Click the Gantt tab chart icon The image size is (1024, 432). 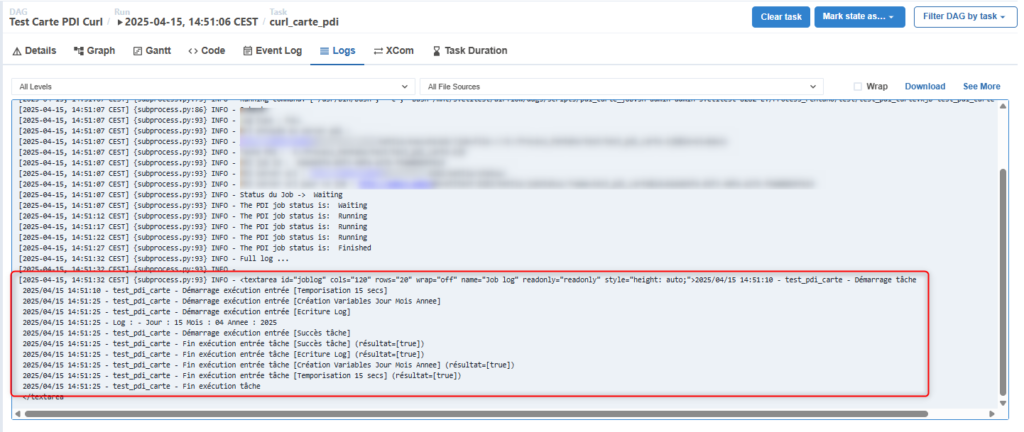[x=138, y=51]
